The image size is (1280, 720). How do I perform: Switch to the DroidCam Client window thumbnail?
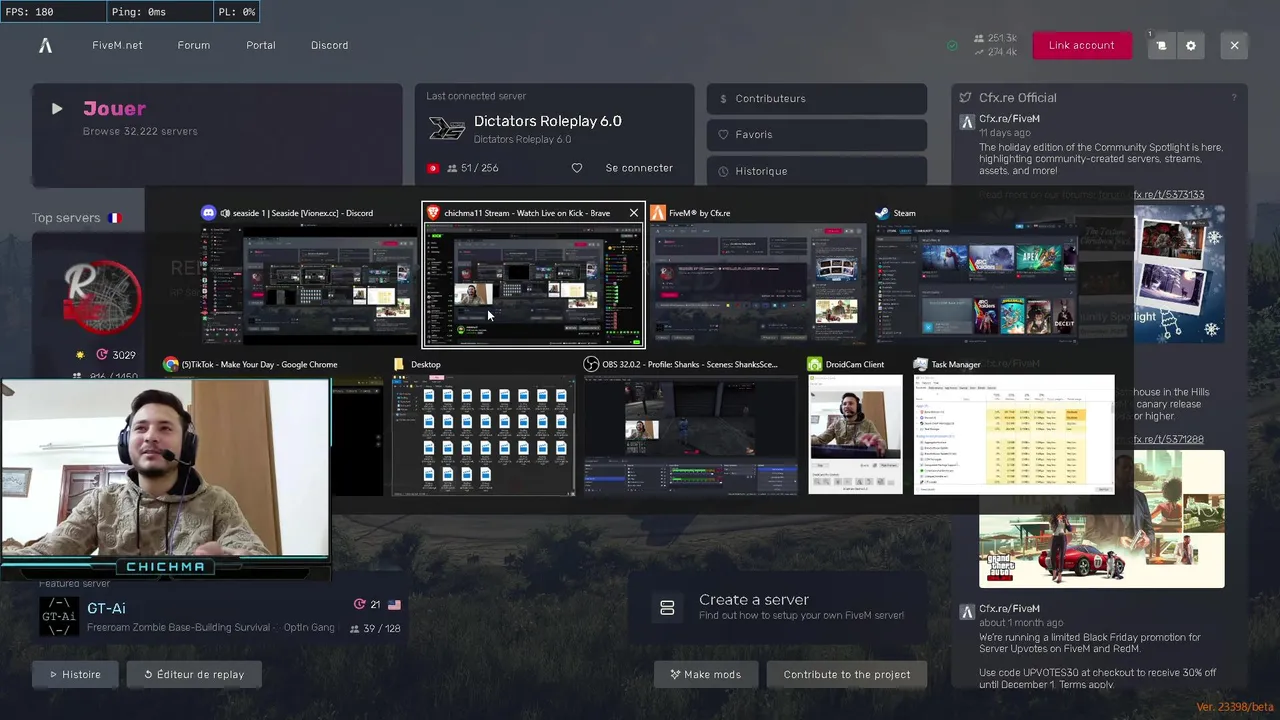click(855, 434)
